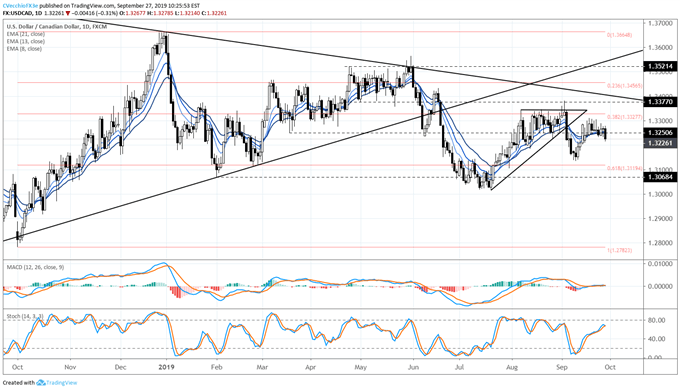This screenshot has width=680, height=390.
Task: Click the 1.28000 price axis value
Action: 661,243
